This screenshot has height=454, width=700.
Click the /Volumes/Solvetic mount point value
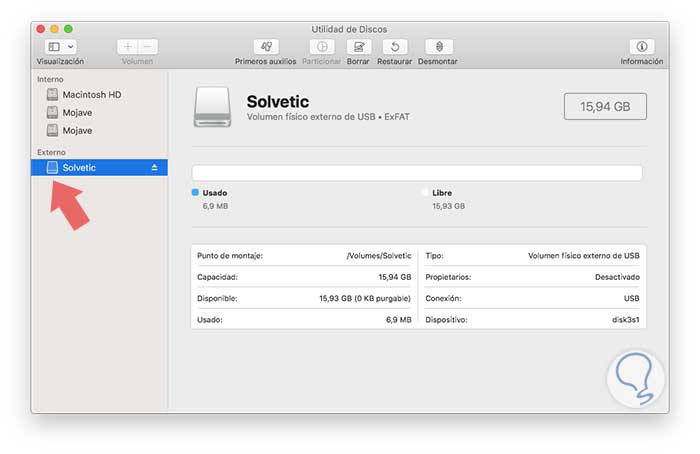click(x=379, y=256)
